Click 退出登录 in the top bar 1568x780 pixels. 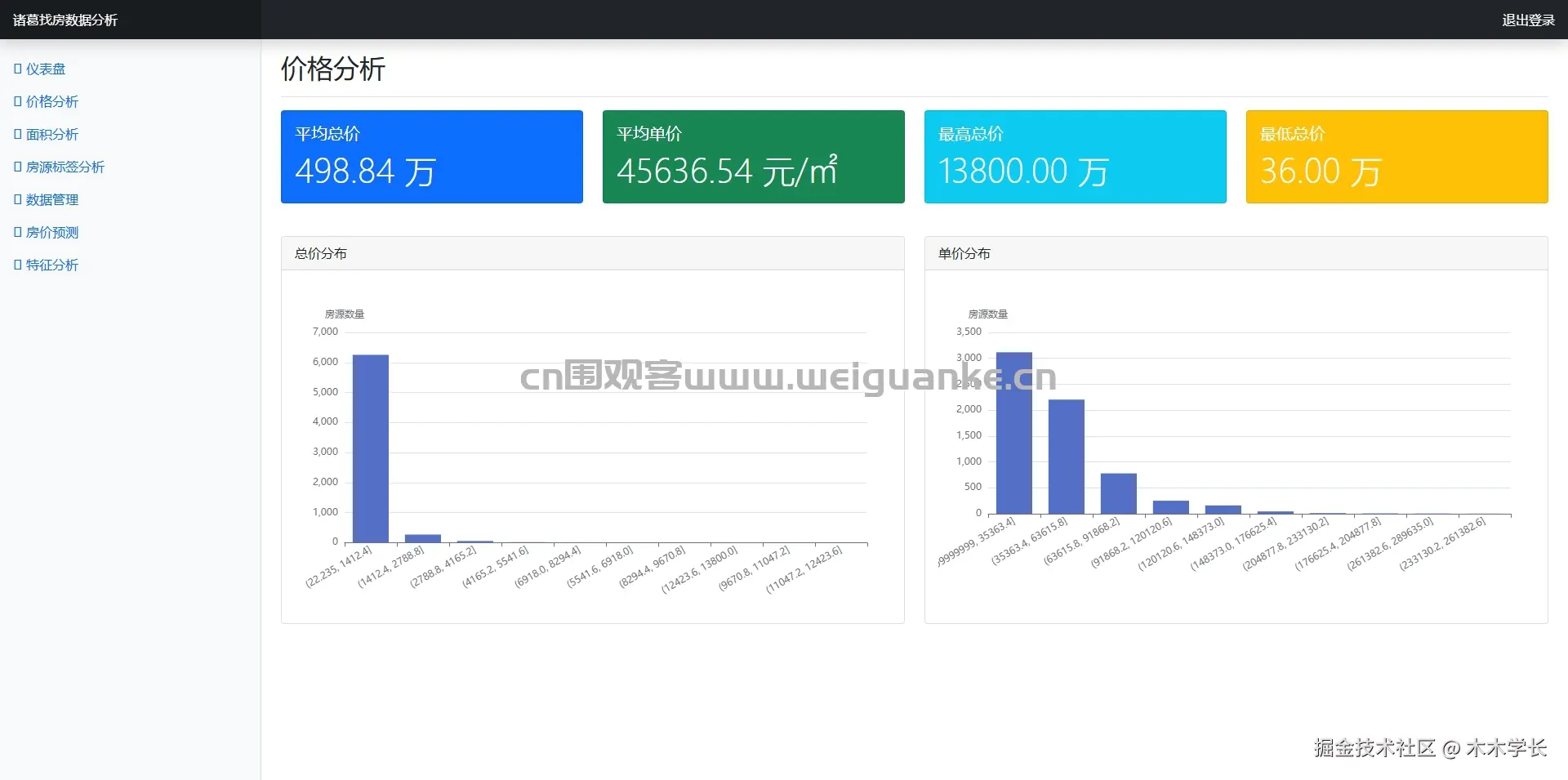click(x=1528, y=20)
